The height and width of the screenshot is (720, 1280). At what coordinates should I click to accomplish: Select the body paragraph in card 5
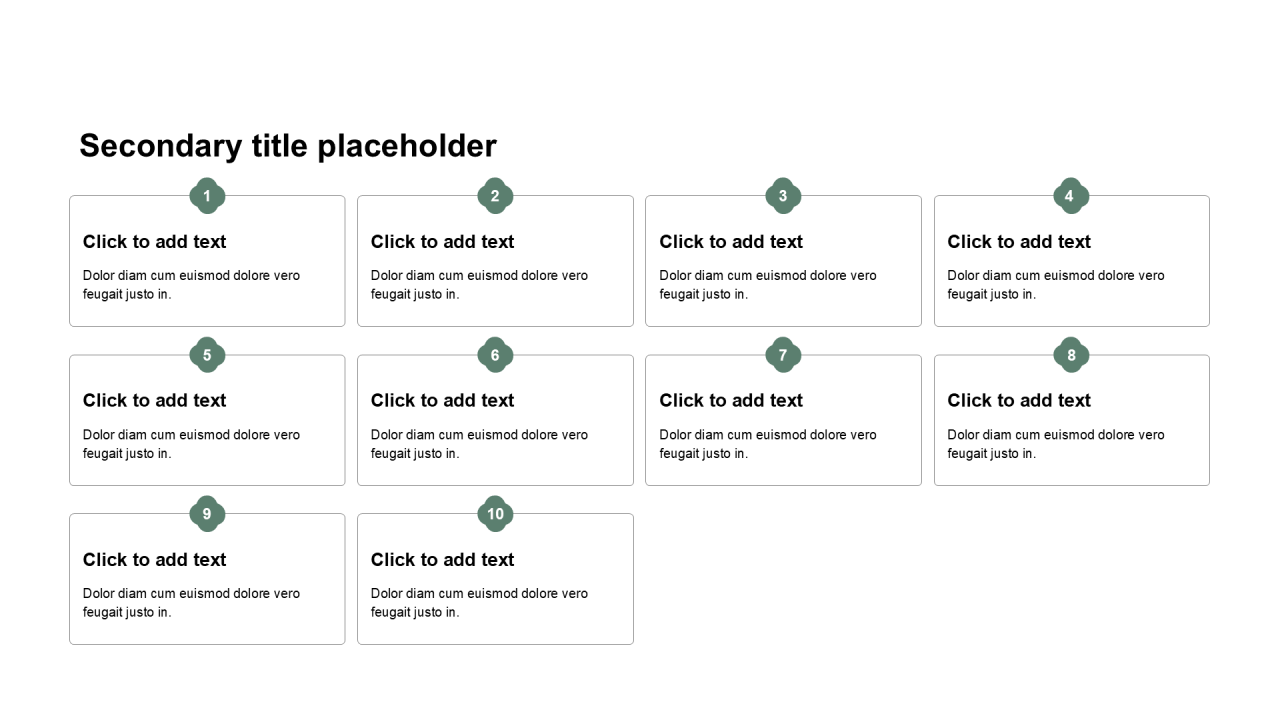click(191, 444)
